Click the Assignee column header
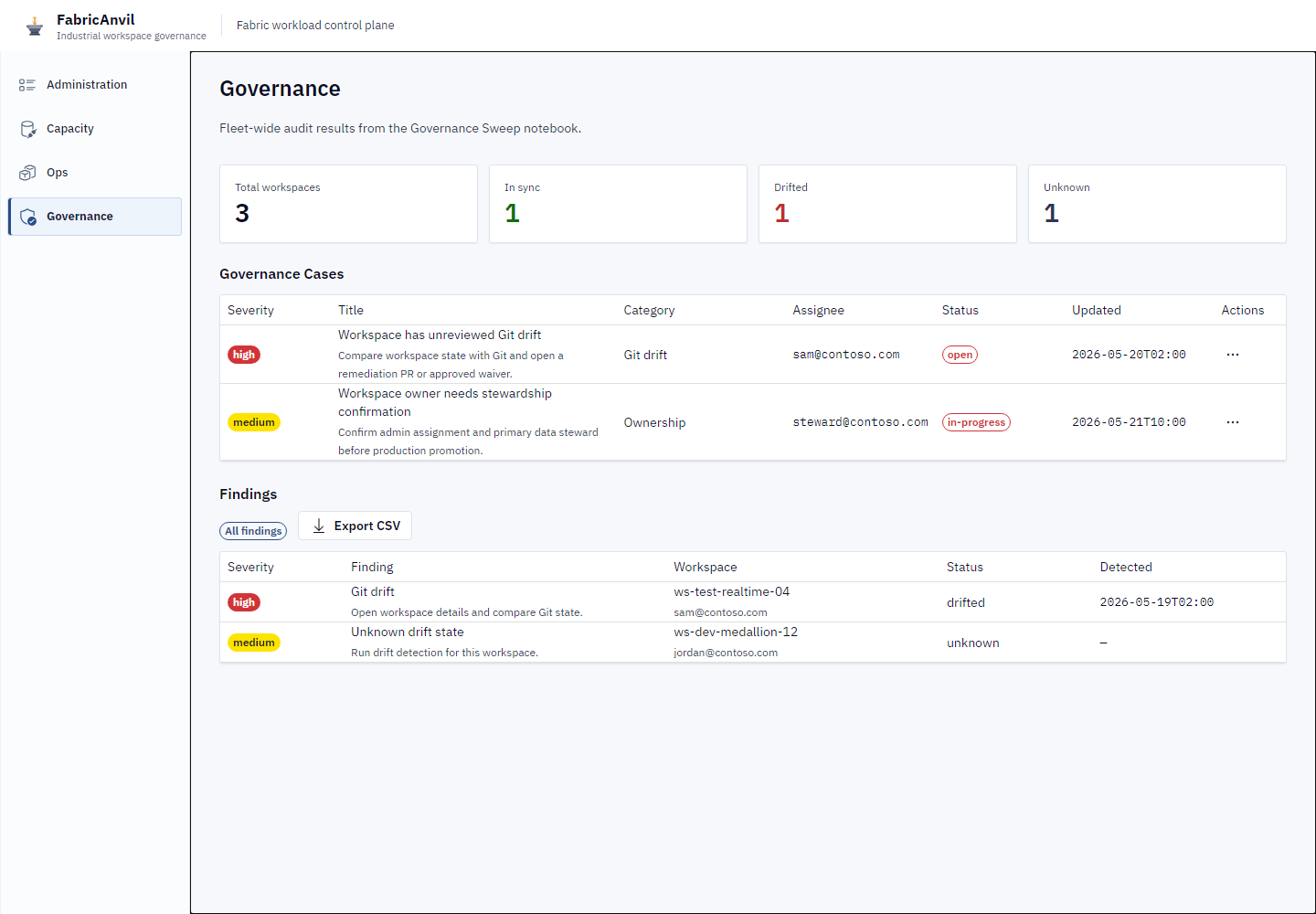 tap(818, 311)
